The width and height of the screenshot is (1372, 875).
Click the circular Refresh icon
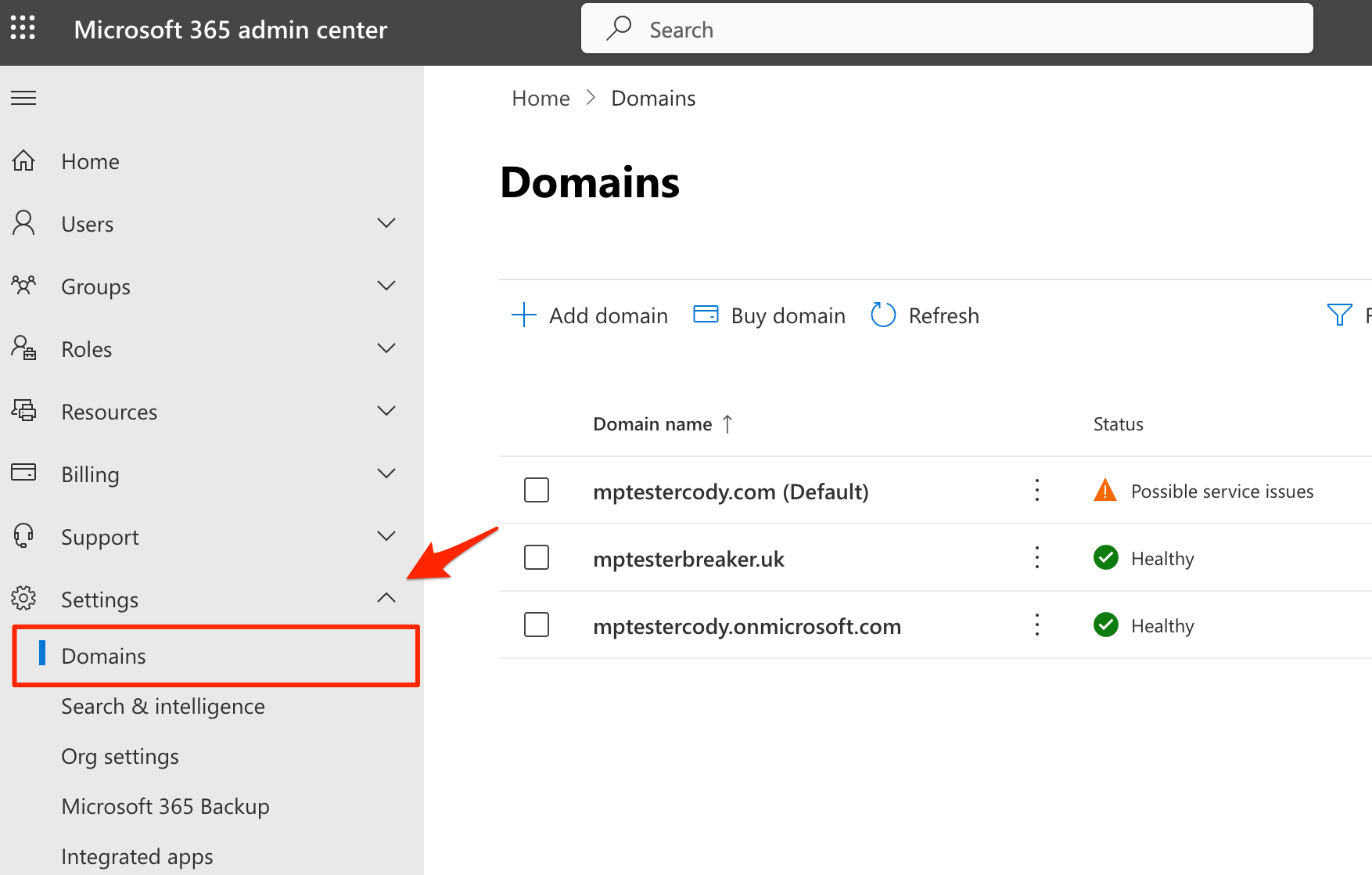click(883, 315)
